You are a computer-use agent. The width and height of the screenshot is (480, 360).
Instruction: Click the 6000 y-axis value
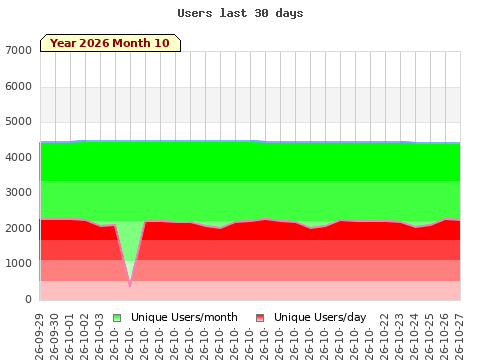(x=18, y=87)
